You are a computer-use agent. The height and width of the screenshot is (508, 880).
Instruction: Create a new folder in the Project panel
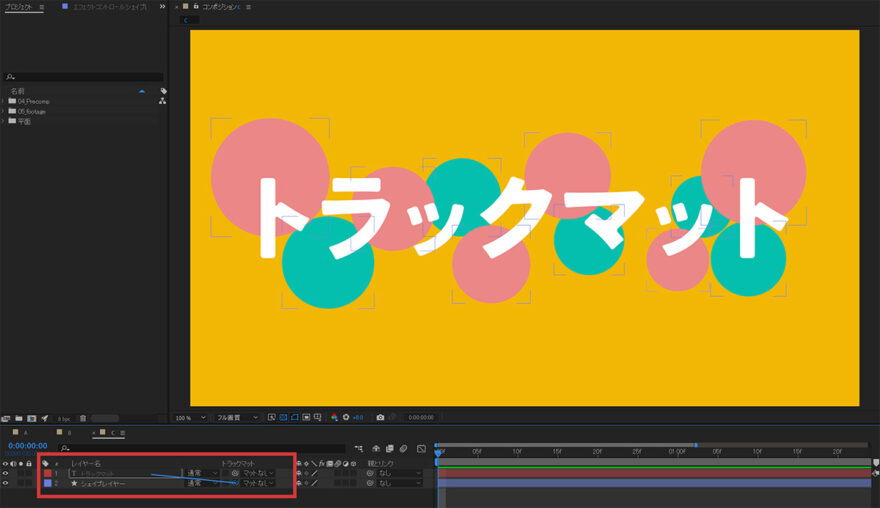click(x=19, y=418)
